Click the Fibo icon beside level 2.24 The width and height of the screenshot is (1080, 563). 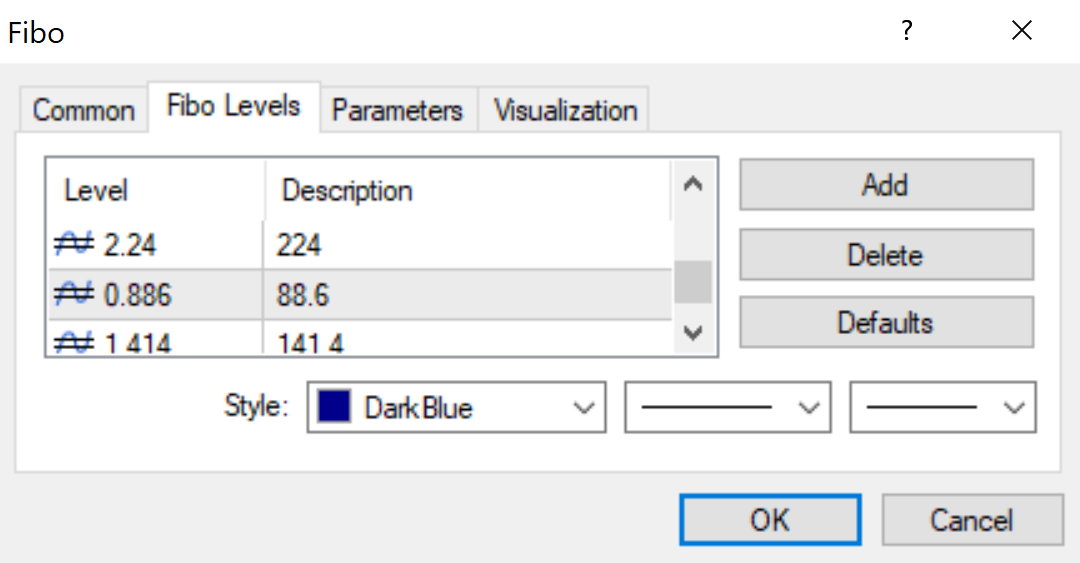tap(74, 245)
